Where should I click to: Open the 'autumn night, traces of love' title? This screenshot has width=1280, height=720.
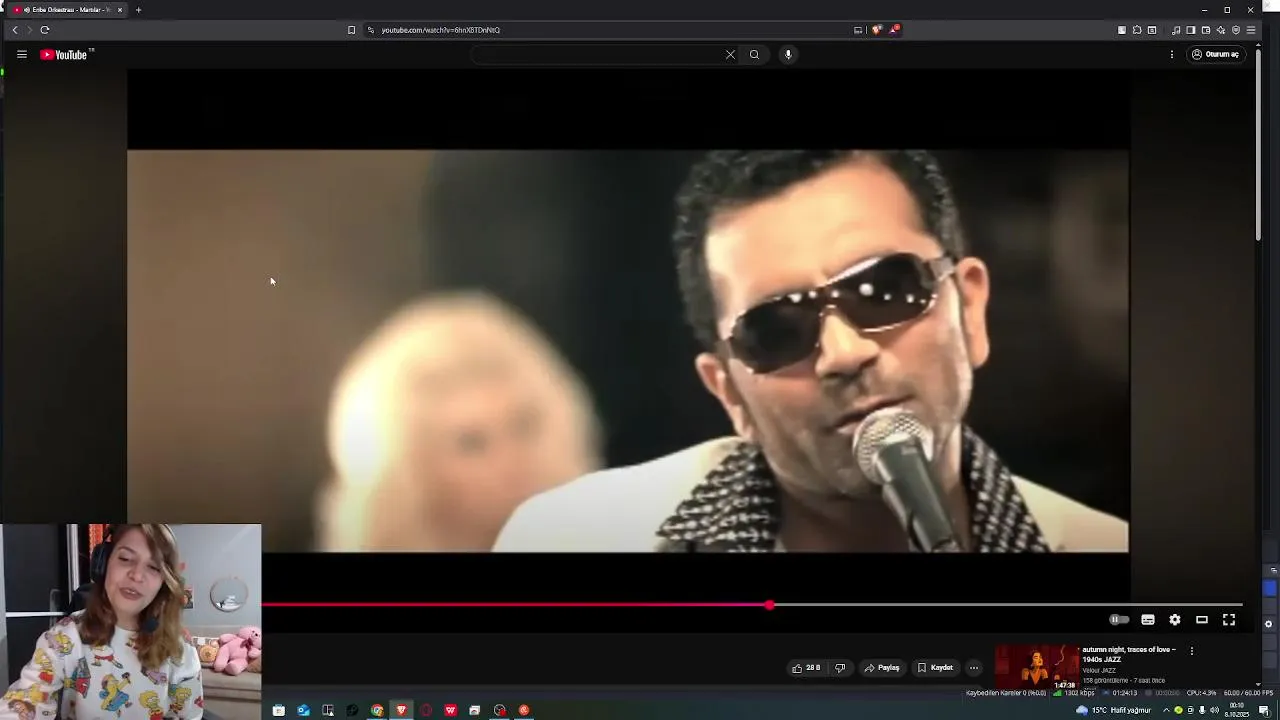click(1129, 654)
